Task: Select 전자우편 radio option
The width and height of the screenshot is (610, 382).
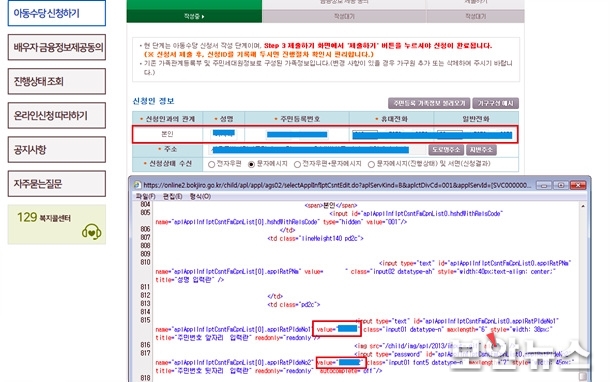Action: (212, 165)
